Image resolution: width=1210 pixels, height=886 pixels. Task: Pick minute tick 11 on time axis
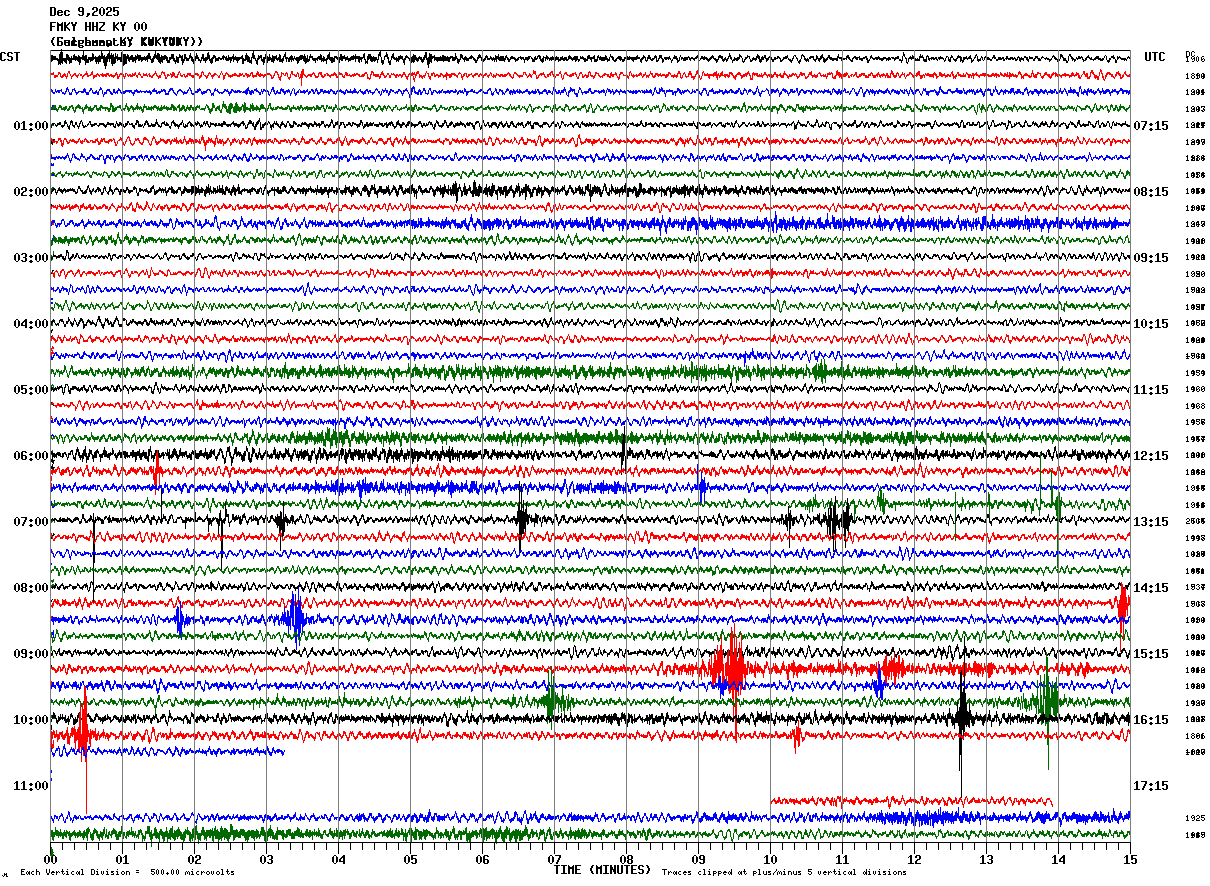[x=843, y=859]
